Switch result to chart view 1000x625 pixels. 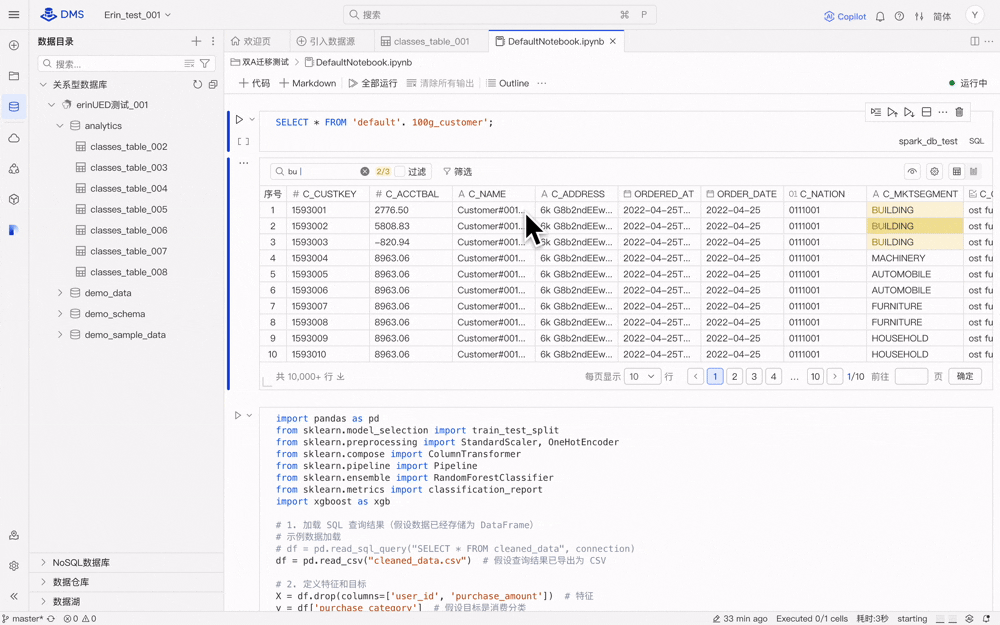coord(974,172)
